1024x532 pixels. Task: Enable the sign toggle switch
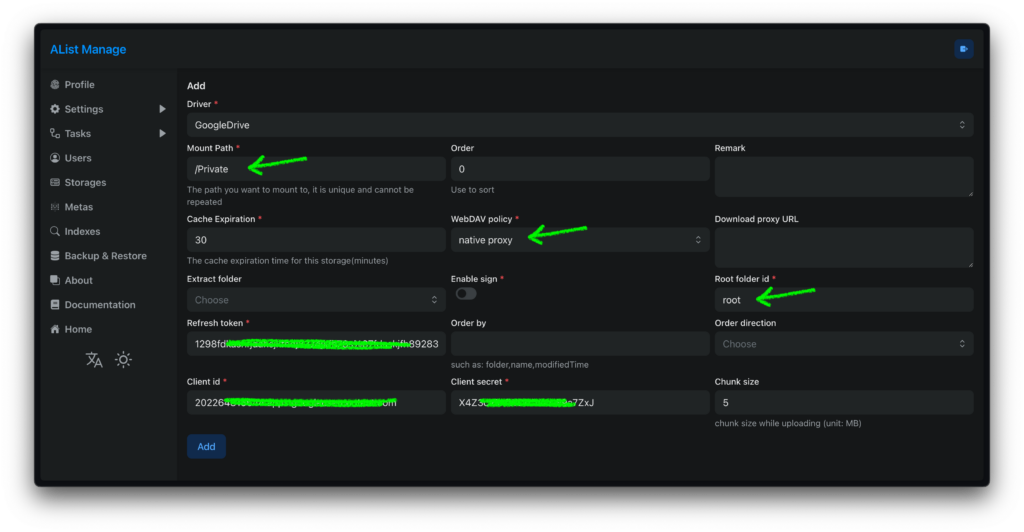pos(466,294)
